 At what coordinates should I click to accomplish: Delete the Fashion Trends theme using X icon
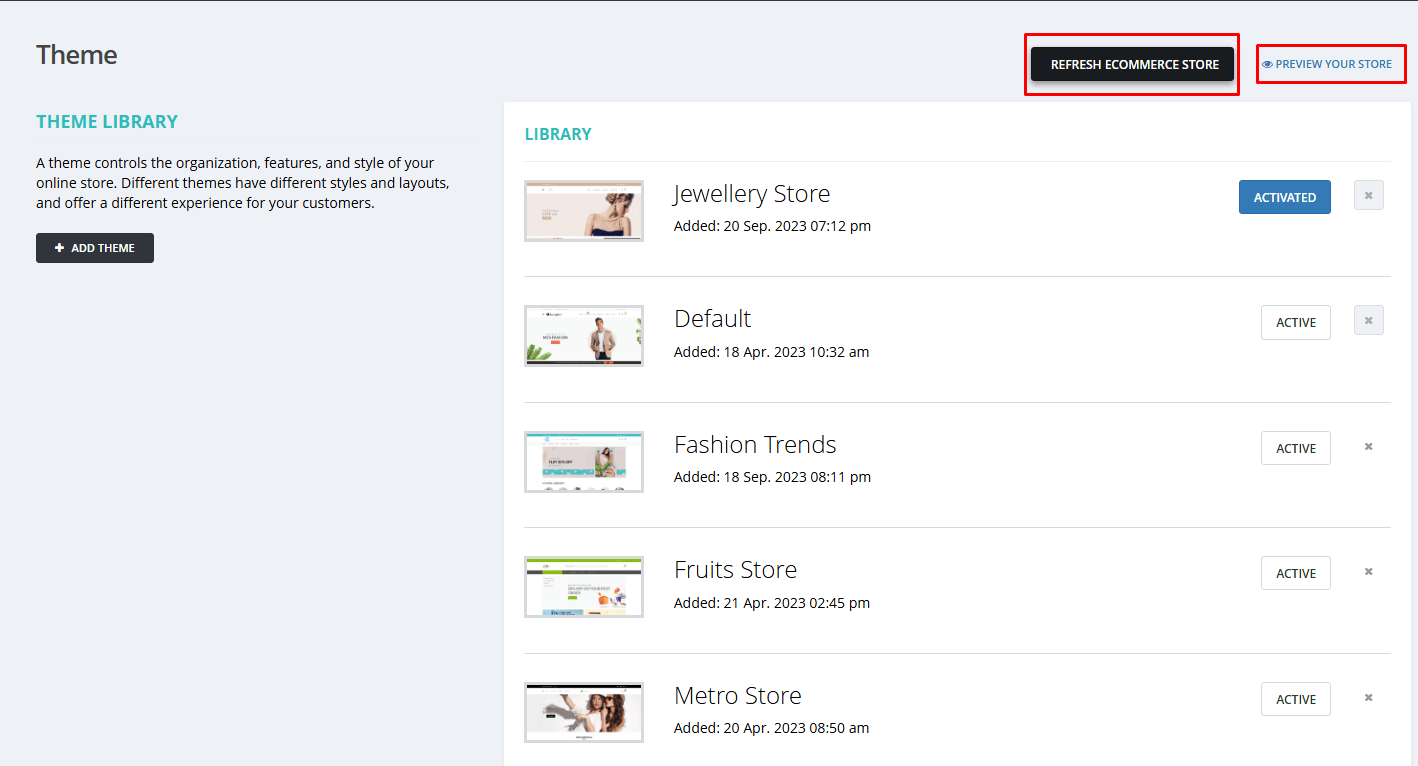pyautogui.click(x=1368, y=447)
